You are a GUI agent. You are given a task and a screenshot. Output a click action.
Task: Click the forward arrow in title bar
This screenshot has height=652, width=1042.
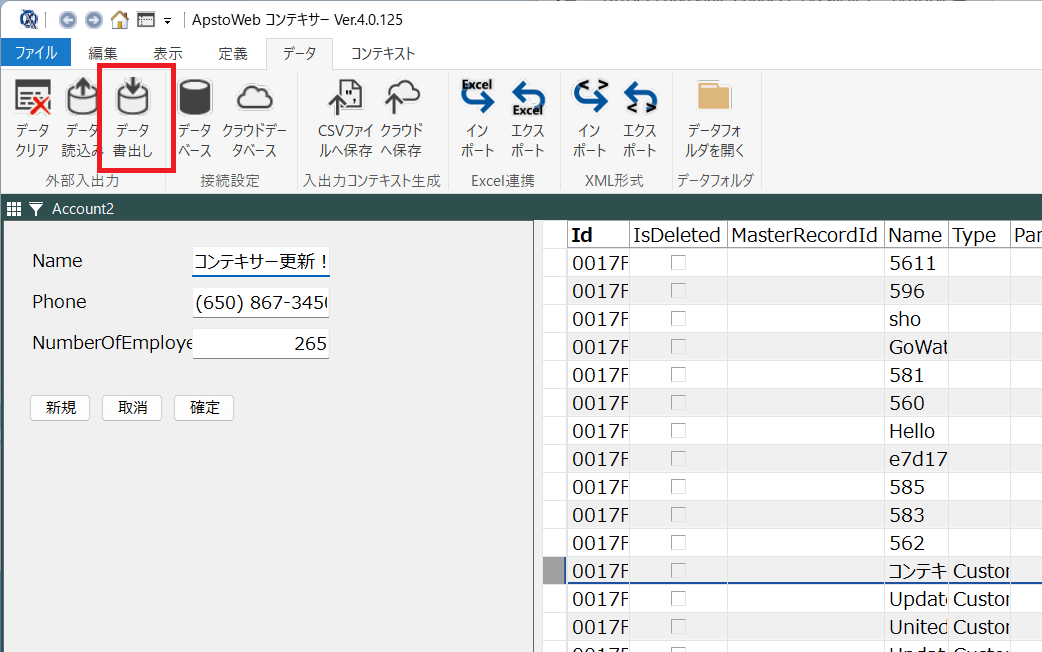coord(94,20)
